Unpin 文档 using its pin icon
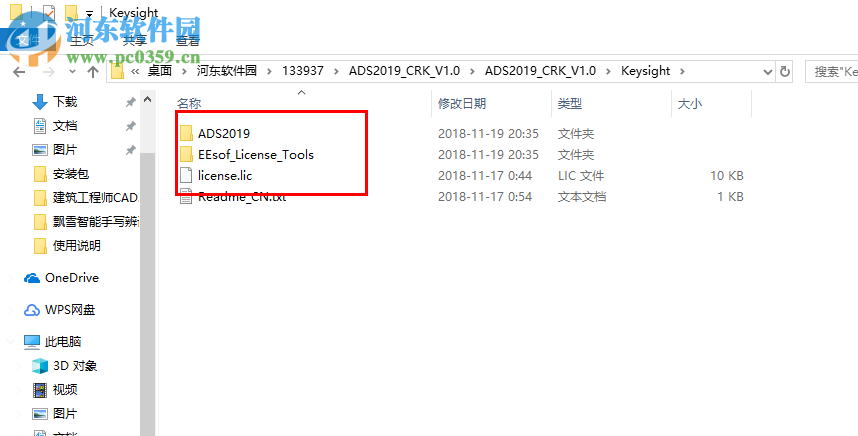Viewport: 858px width, 436px height. (130, 126)
